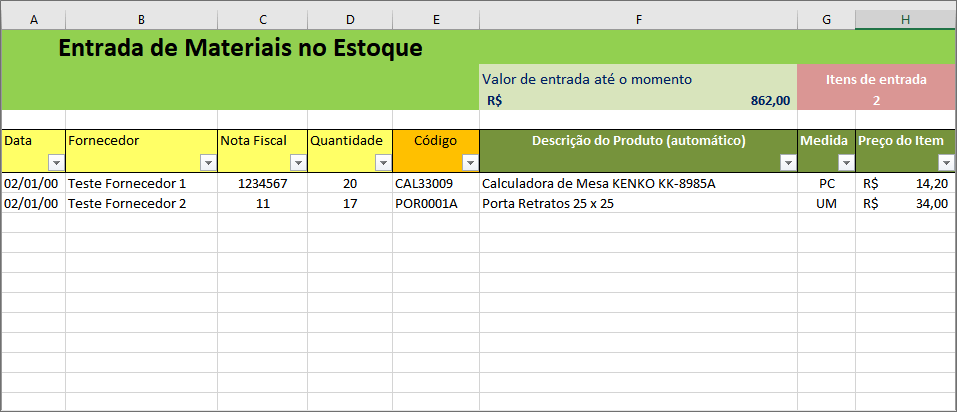The height and width of the screenshot is (412, 957).
Task: Expand Descrição do Produto filter arrow
Action: click(x=789, y=163)
